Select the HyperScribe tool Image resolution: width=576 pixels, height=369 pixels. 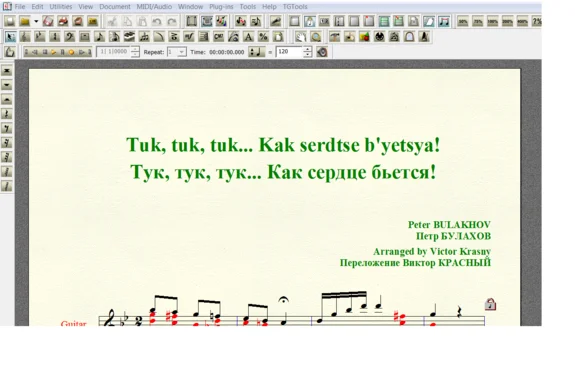click(x=129, y=37)
